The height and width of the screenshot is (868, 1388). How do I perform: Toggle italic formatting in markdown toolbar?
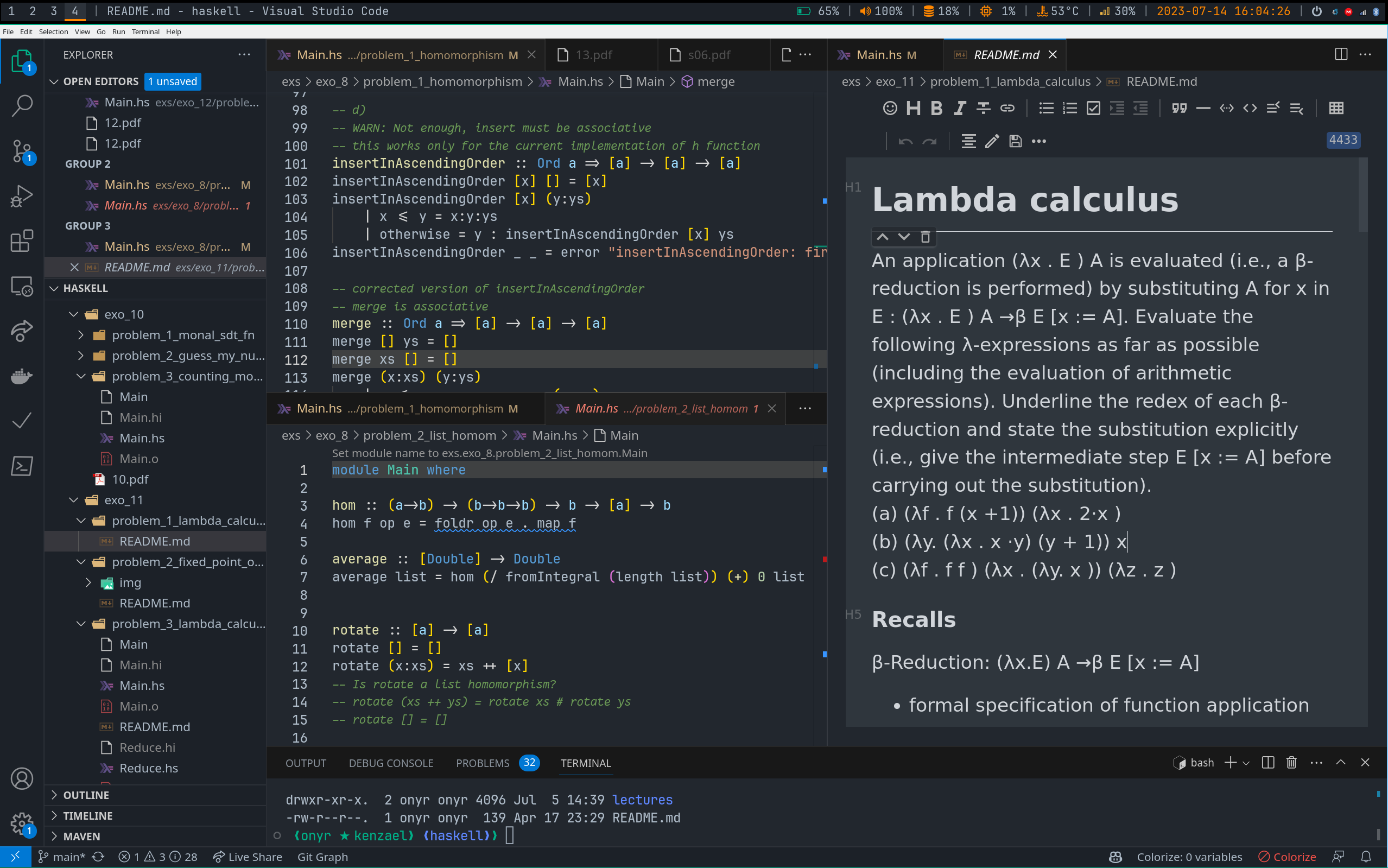click(960, 108)
